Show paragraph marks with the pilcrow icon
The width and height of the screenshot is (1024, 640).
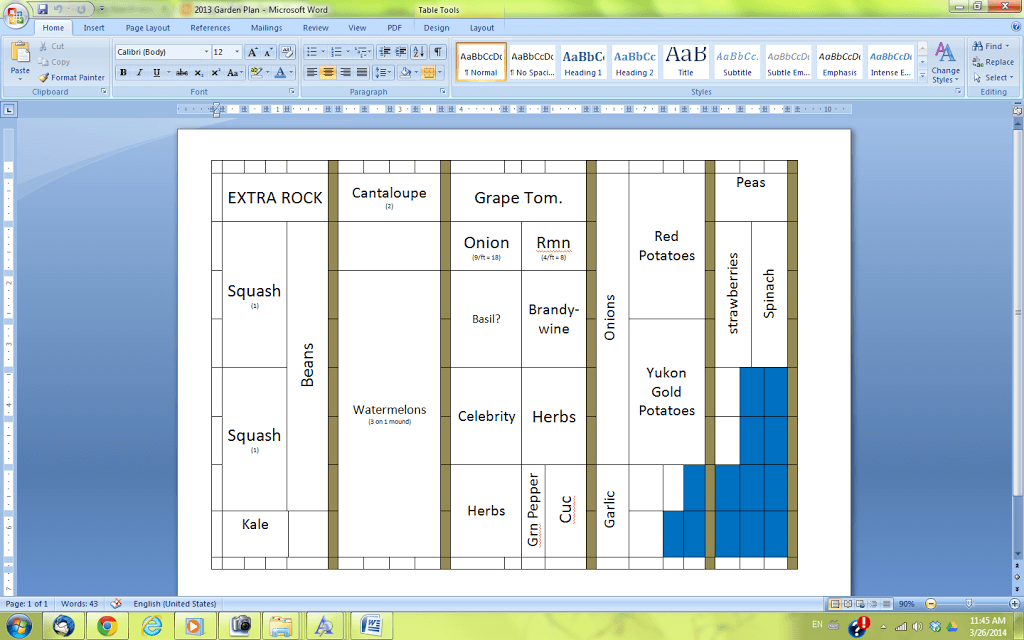pyautogui.click(x=438, y=52)
